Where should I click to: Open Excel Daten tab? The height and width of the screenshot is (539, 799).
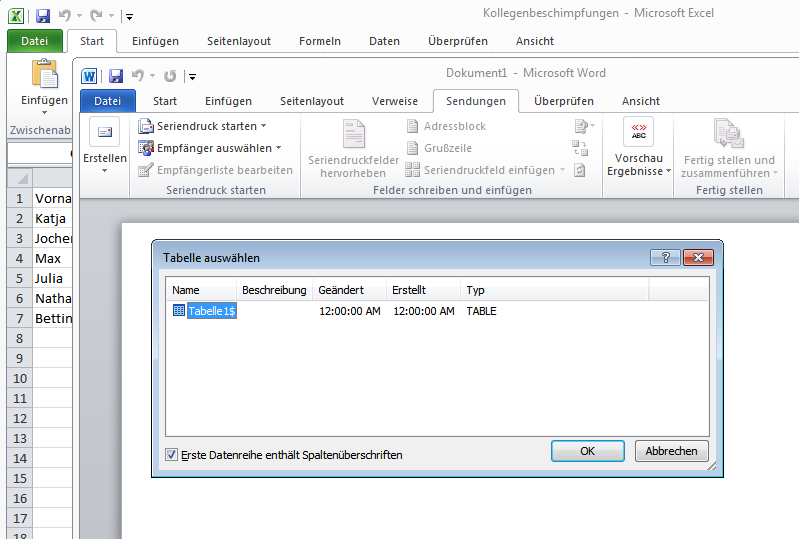pyautogui.click(x=384, y=41)
